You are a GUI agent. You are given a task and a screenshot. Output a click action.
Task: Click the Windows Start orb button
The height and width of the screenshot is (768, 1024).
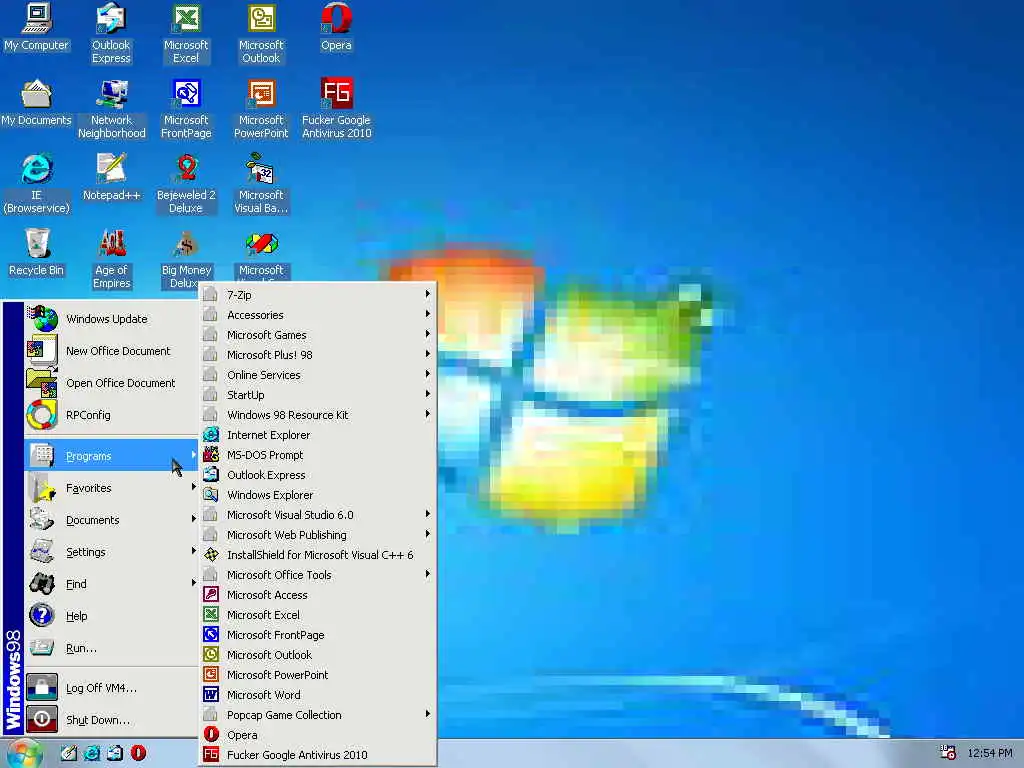click(x=25, y=754)
